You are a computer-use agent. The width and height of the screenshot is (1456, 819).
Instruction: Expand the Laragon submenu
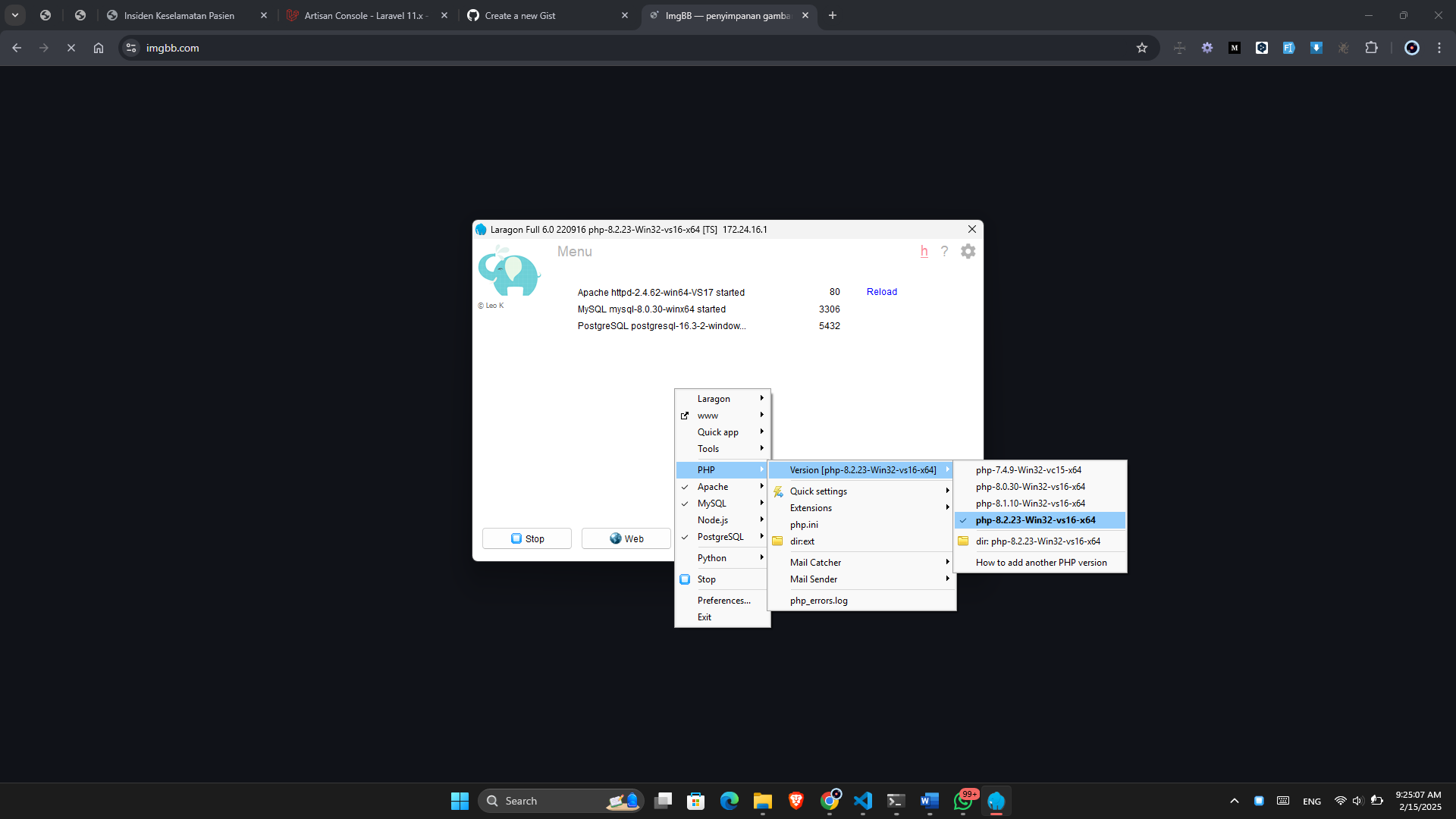tap(722, 399)
